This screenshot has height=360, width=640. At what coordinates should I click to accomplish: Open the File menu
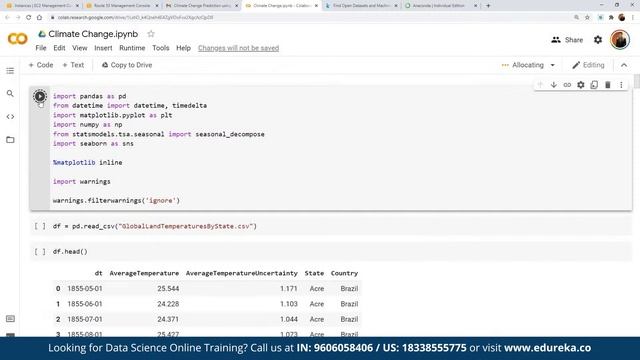(41, 48)
